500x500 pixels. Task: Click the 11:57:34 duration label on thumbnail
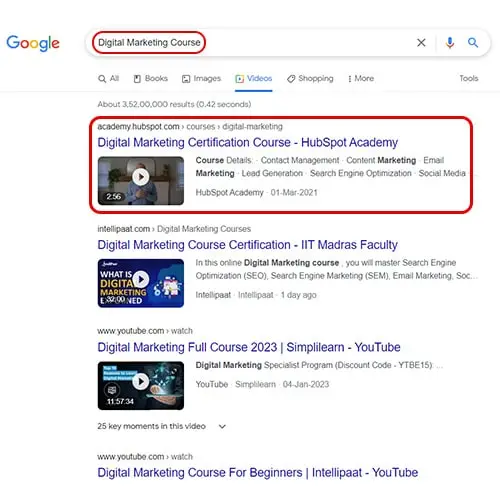(120, 401)
